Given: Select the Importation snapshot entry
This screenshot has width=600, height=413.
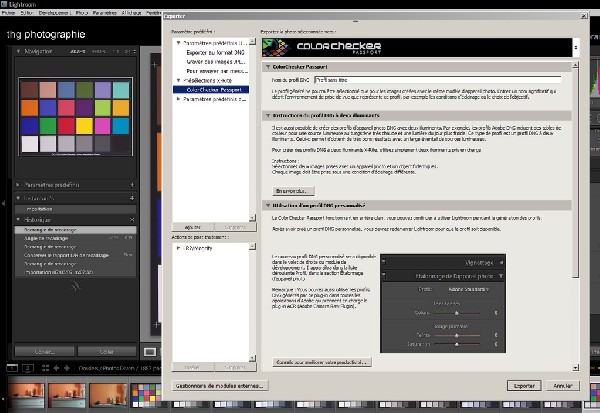Looking at the screenshot, I should point(75,209).
